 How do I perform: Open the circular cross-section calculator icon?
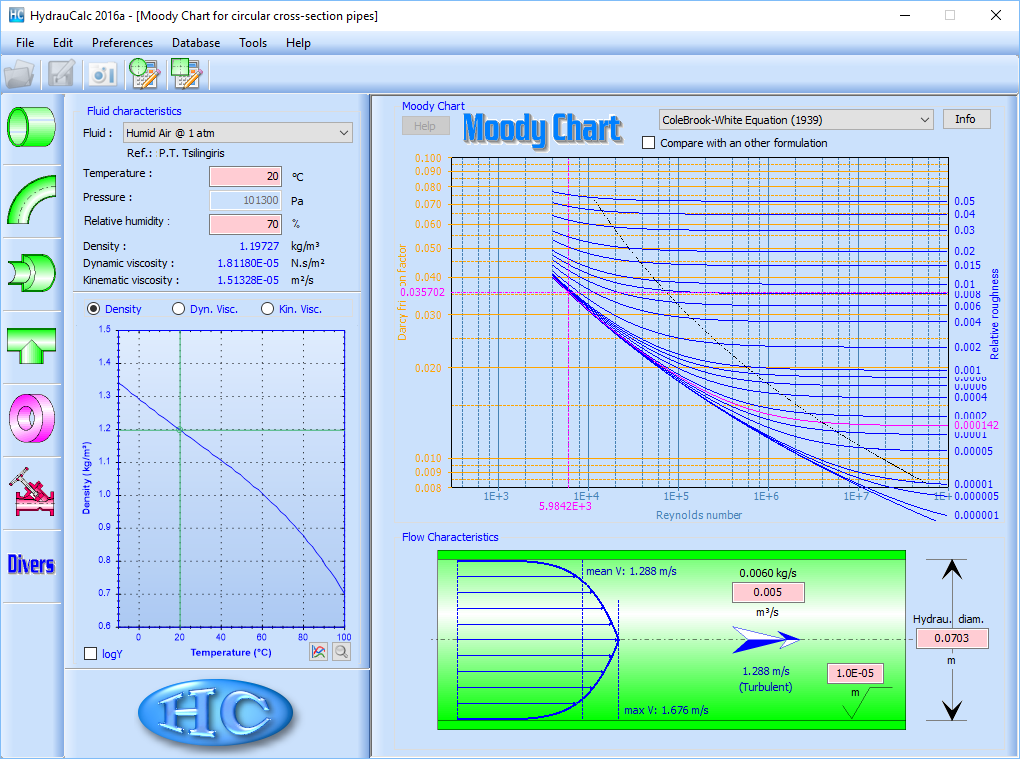[x=145, y=74]
